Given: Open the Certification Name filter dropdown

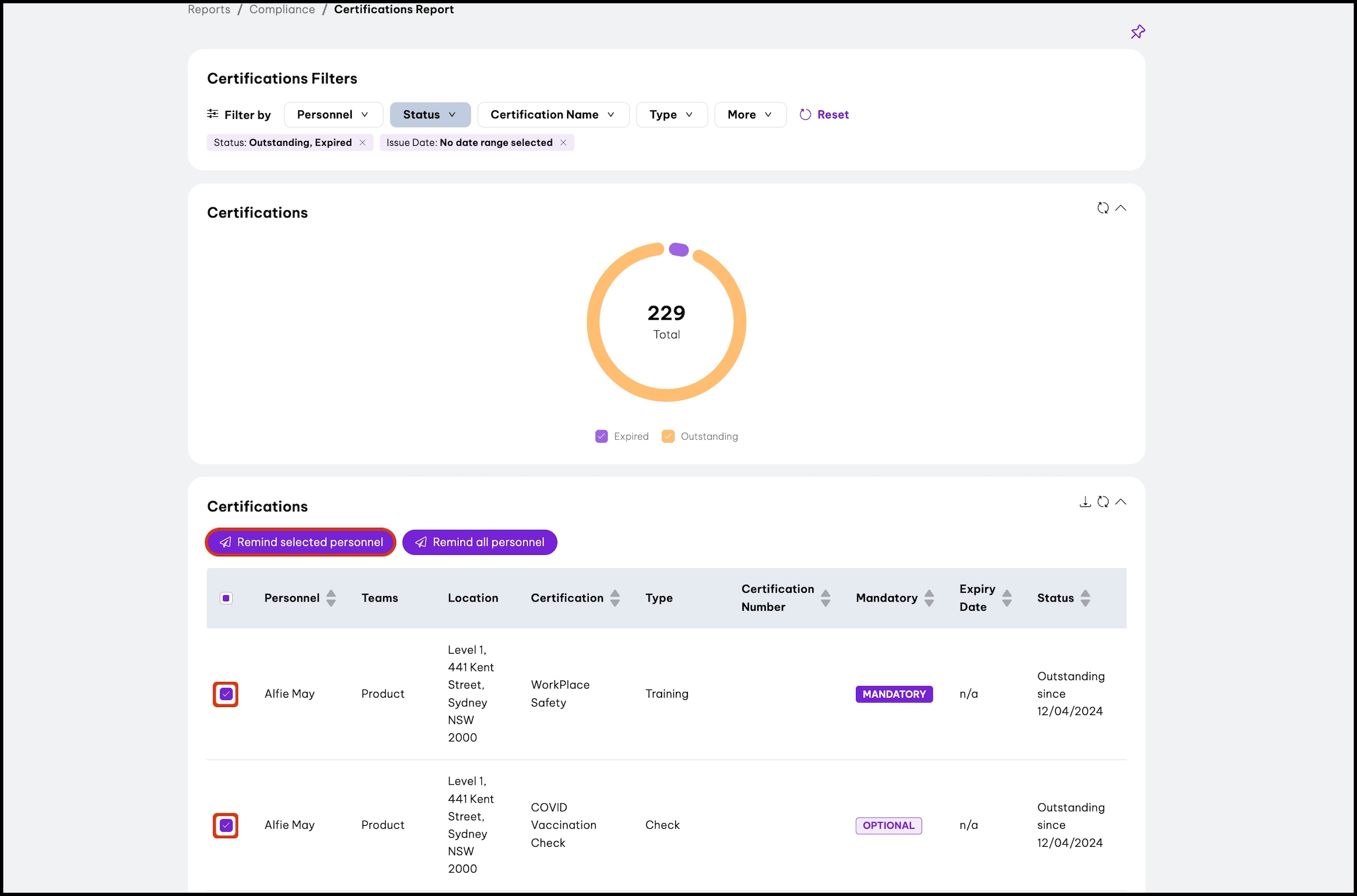Looking at the screenshot, I should [x=552, y=115].
